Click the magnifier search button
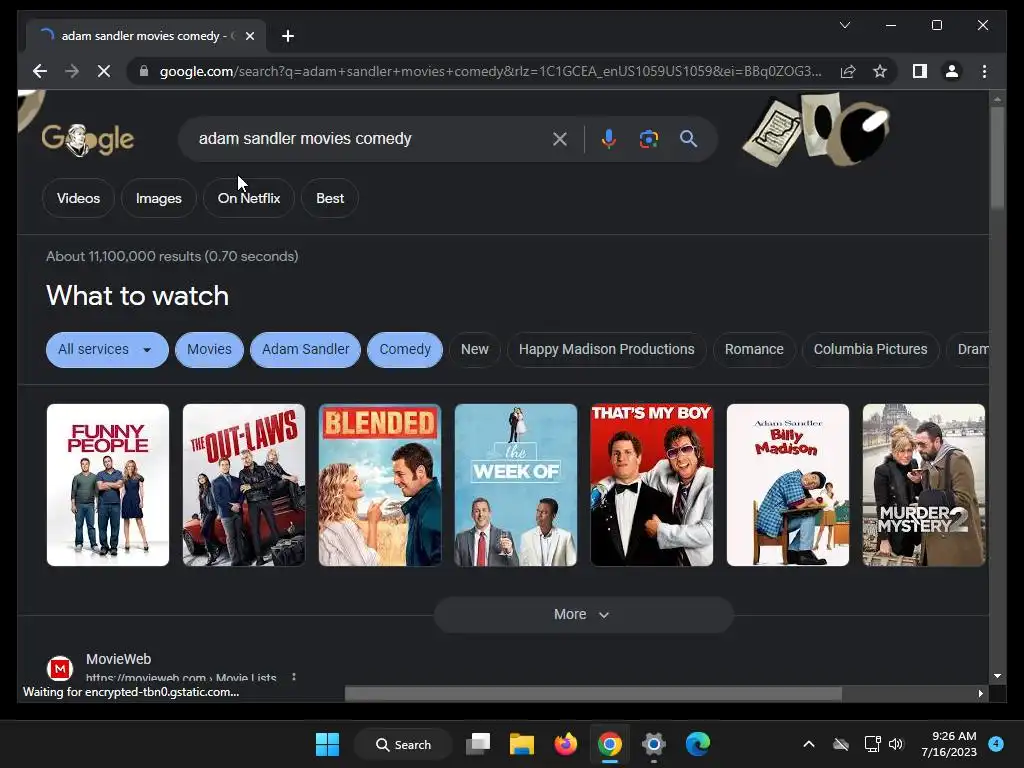Image resolution: width=1024 pixels, height=768 pixels. pyautogui.click(x=688, y=139)
